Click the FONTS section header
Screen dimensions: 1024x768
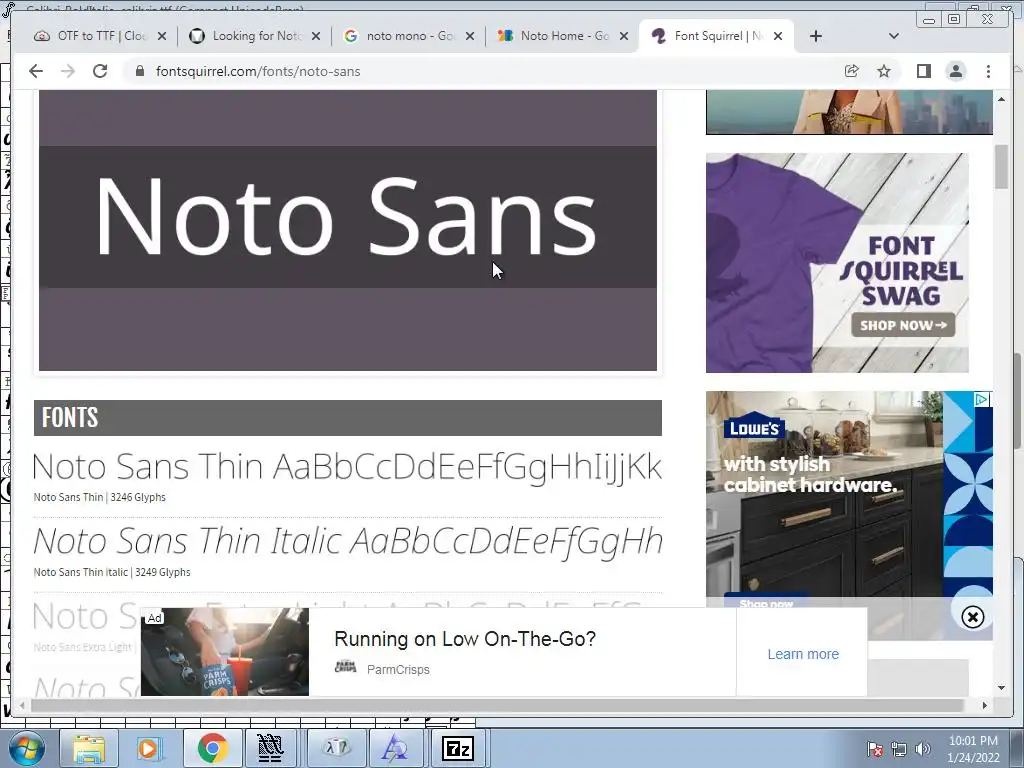(x=347, y=418)
